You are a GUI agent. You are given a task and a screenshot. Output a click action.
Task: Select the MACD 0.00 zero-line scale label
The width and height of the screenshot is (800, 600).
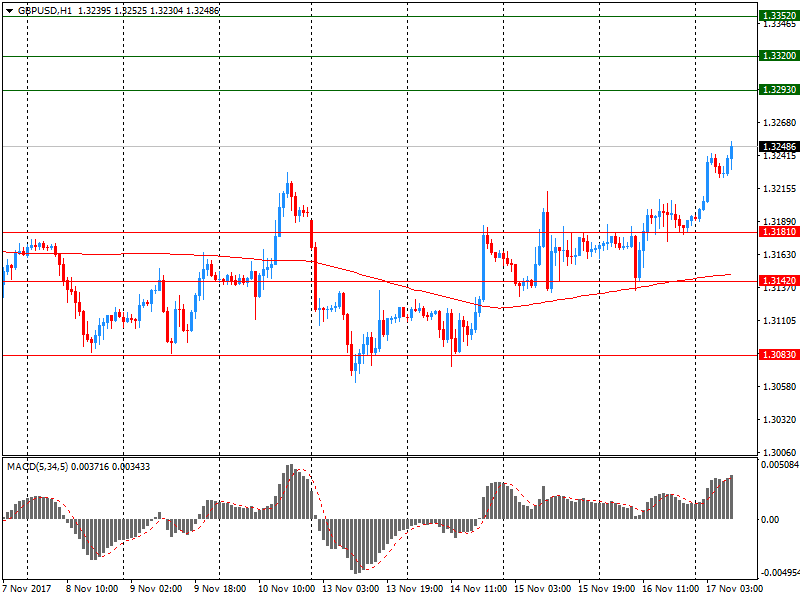click(x=770, y=520)
